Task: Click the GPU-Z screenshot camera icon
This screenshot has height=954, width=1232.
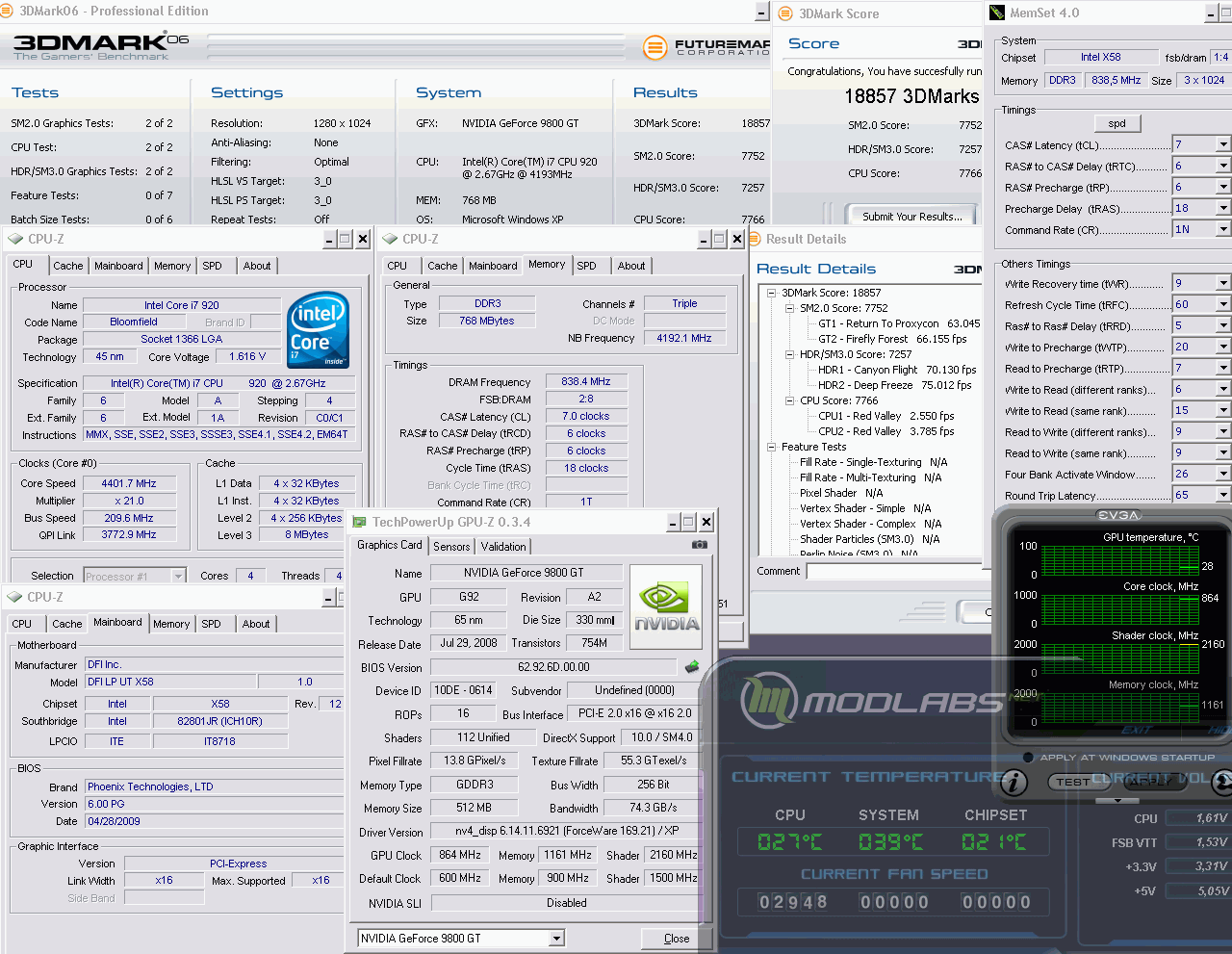Action: 700,545
